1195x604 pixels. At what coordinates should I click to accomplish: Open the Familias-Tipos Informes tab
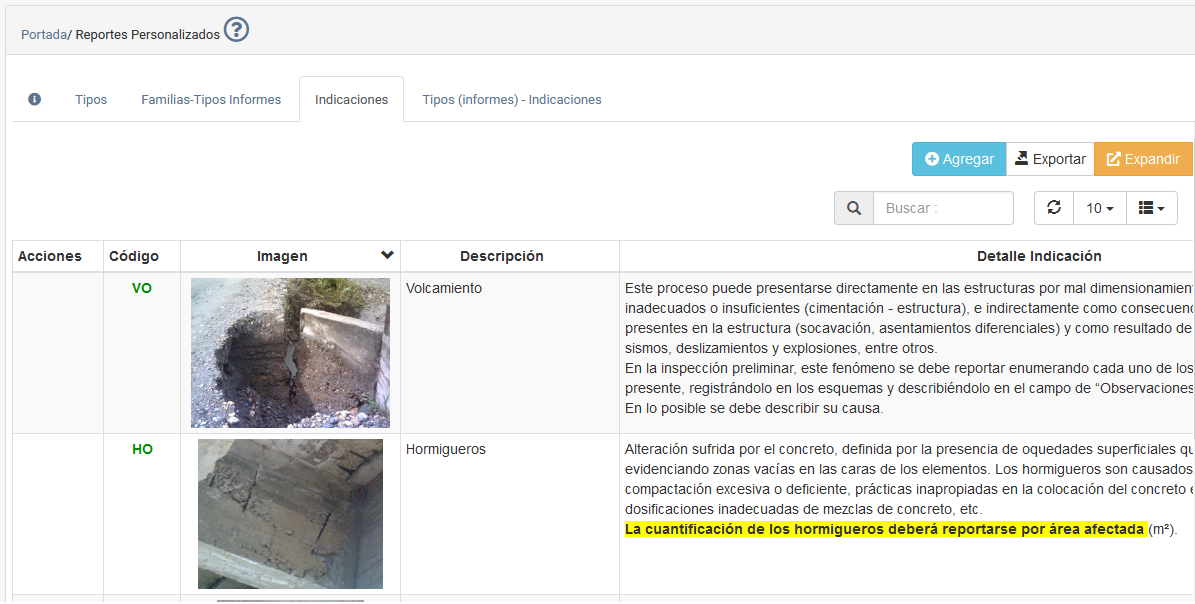(x=211, y=100)
